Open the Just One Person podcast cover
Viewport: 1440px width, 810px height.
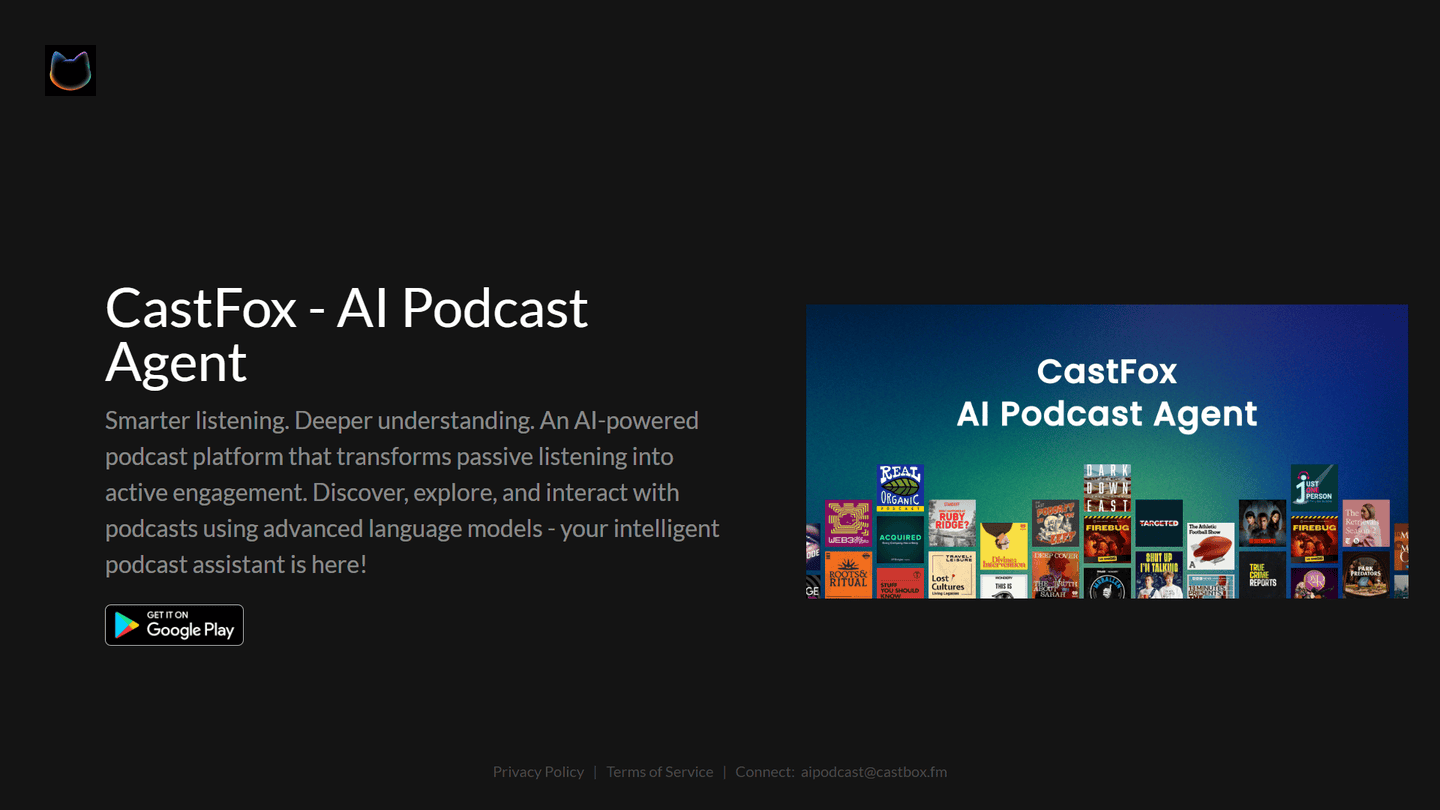(x=1313, y=488)
